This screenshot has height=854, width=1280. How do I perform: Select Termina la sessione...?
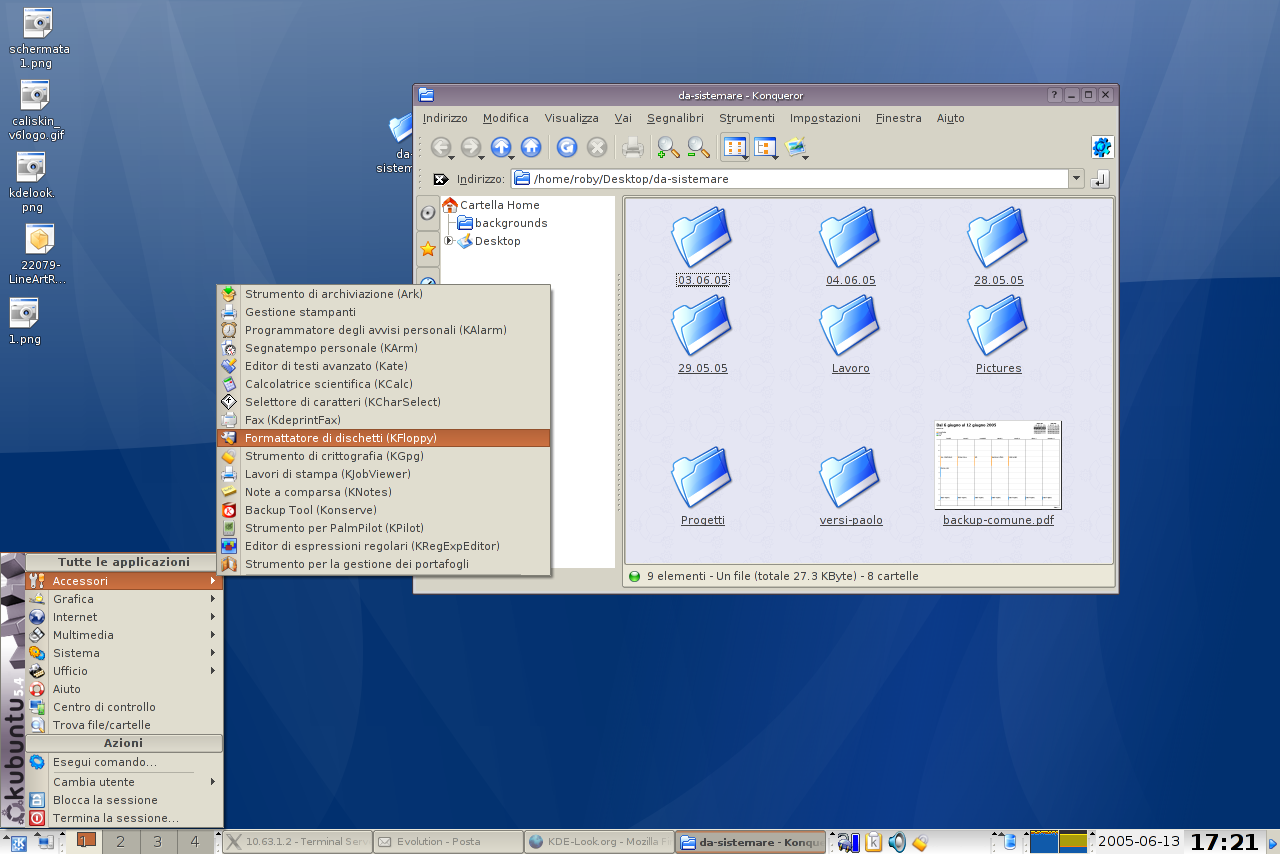click(x=124, y=818)
